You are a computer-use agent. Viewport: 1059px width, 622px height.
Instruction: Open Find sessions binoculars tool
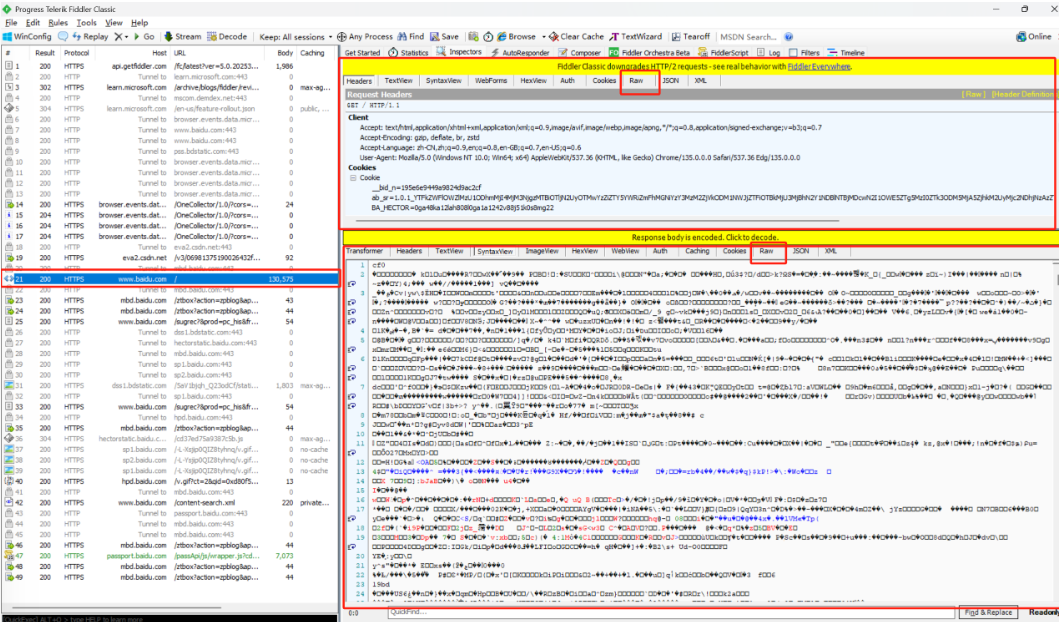411,36
